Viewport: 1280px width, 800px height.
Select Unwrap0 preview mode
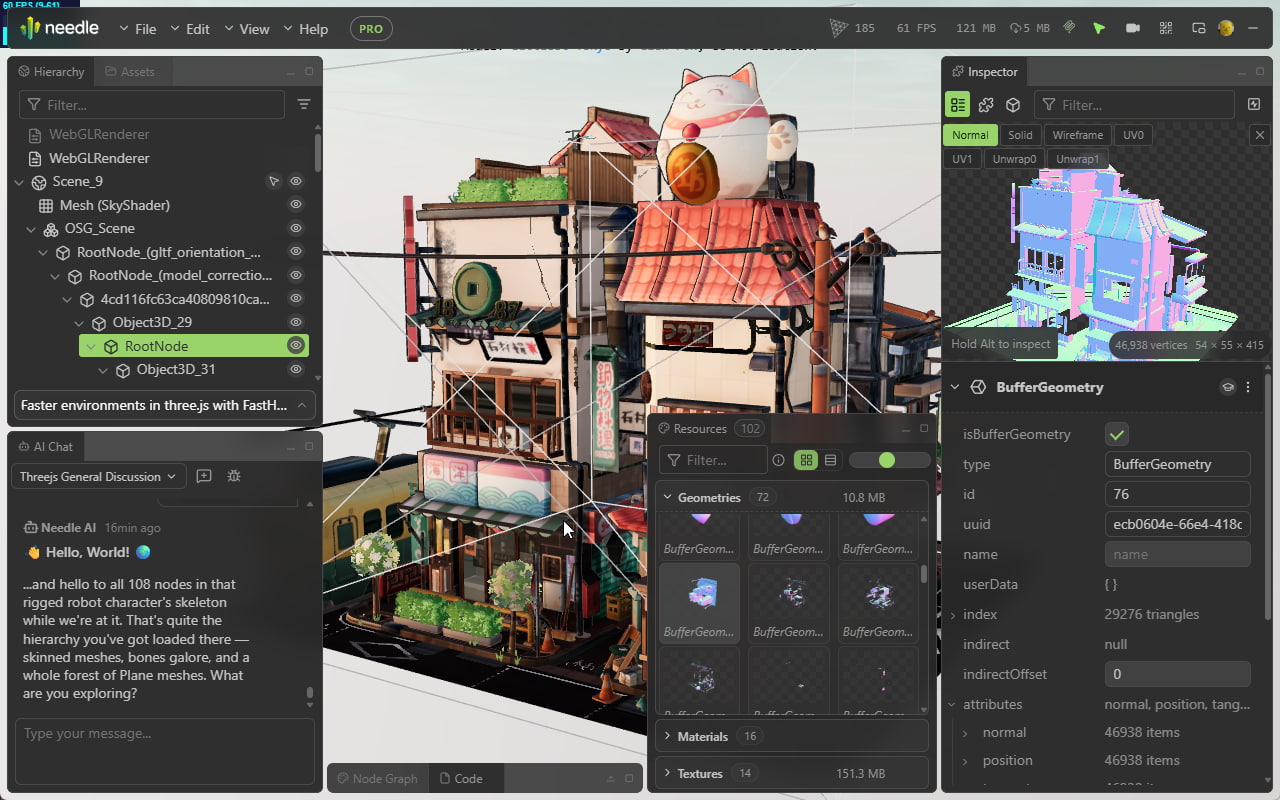[x=1014, y=159]
